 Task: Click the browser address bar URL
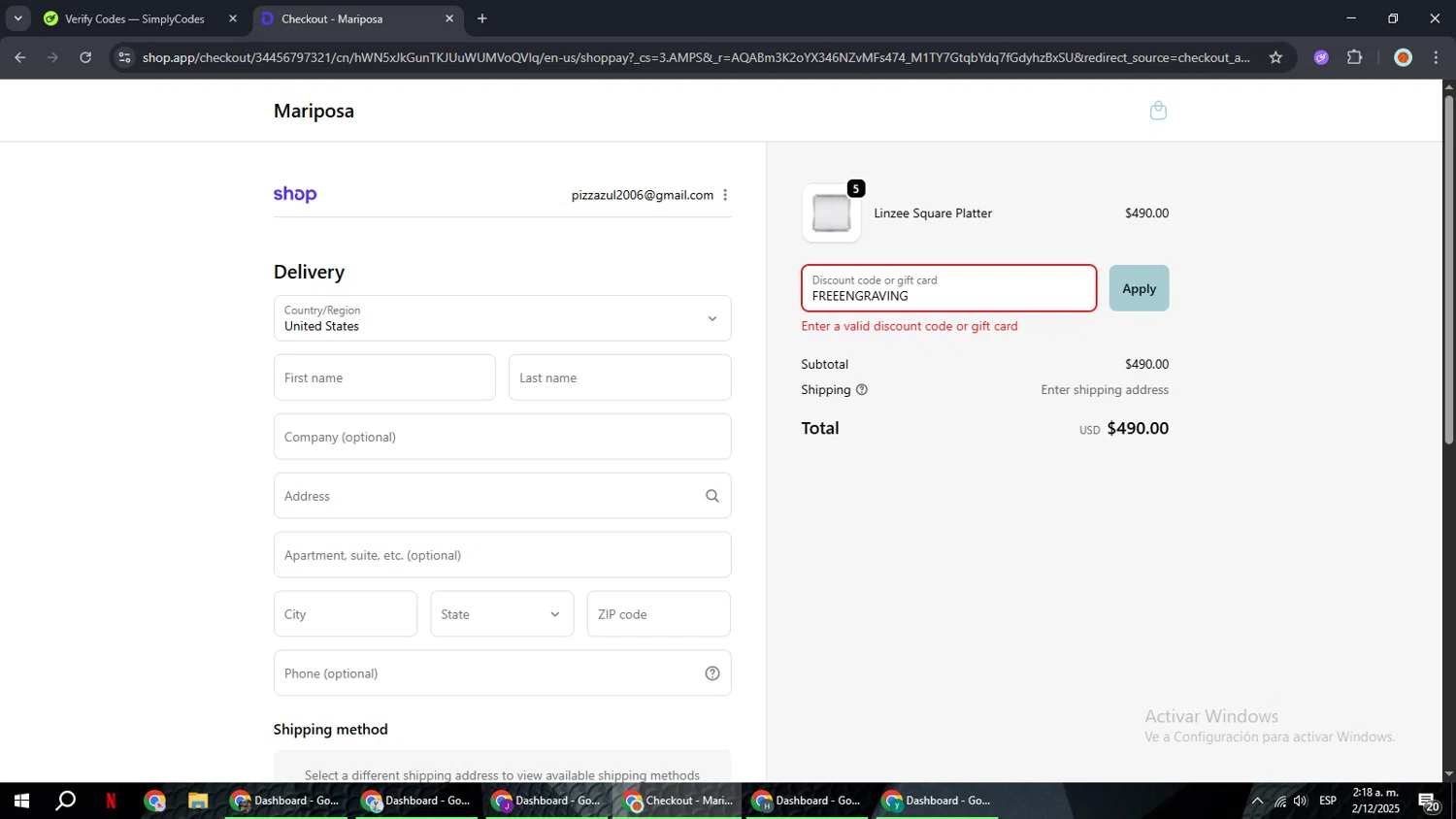(x=696, y=57)
